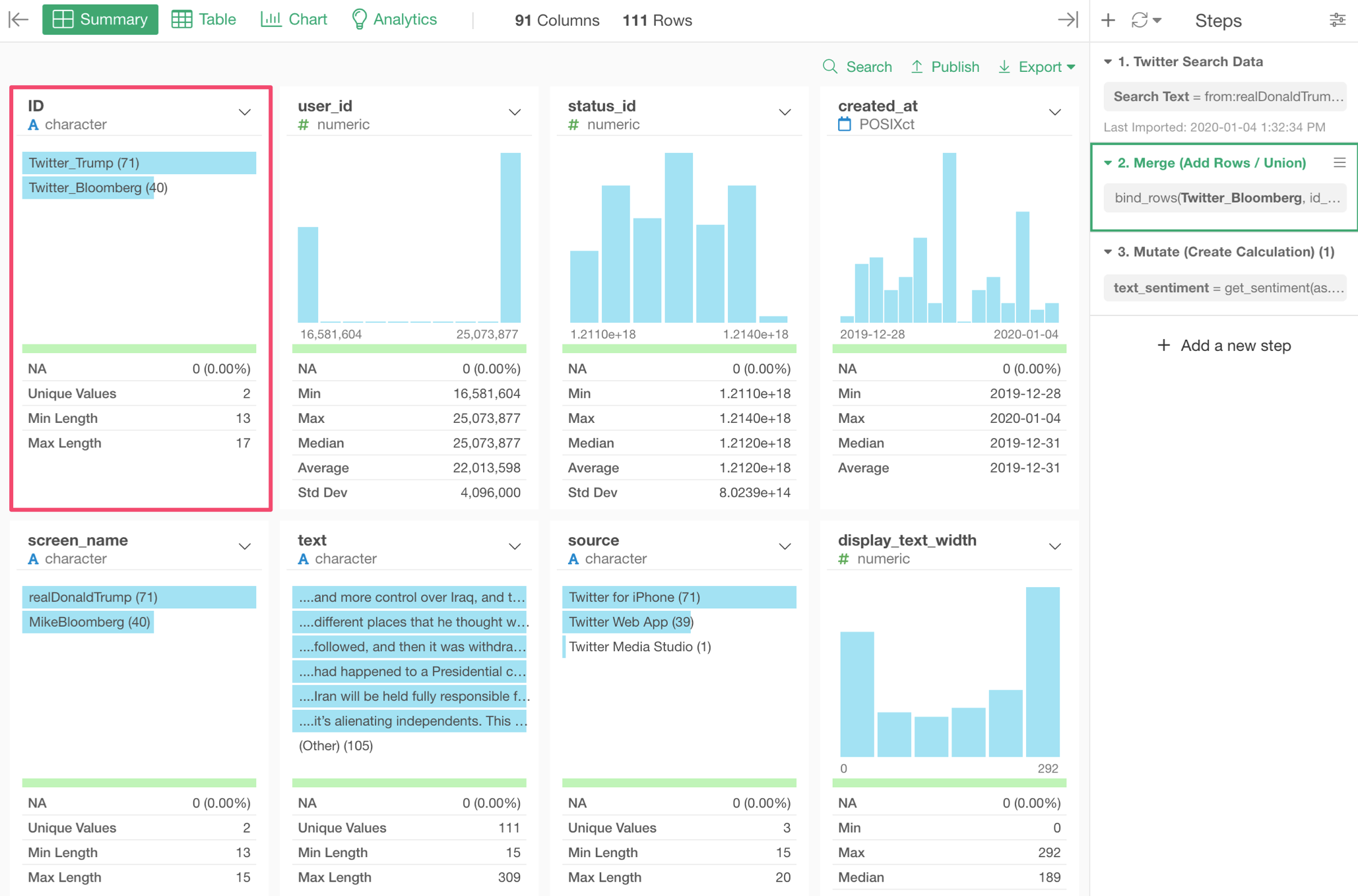Open the screen_name column menu chevron
The image size is (1358, 896).
tap(245, 546)
